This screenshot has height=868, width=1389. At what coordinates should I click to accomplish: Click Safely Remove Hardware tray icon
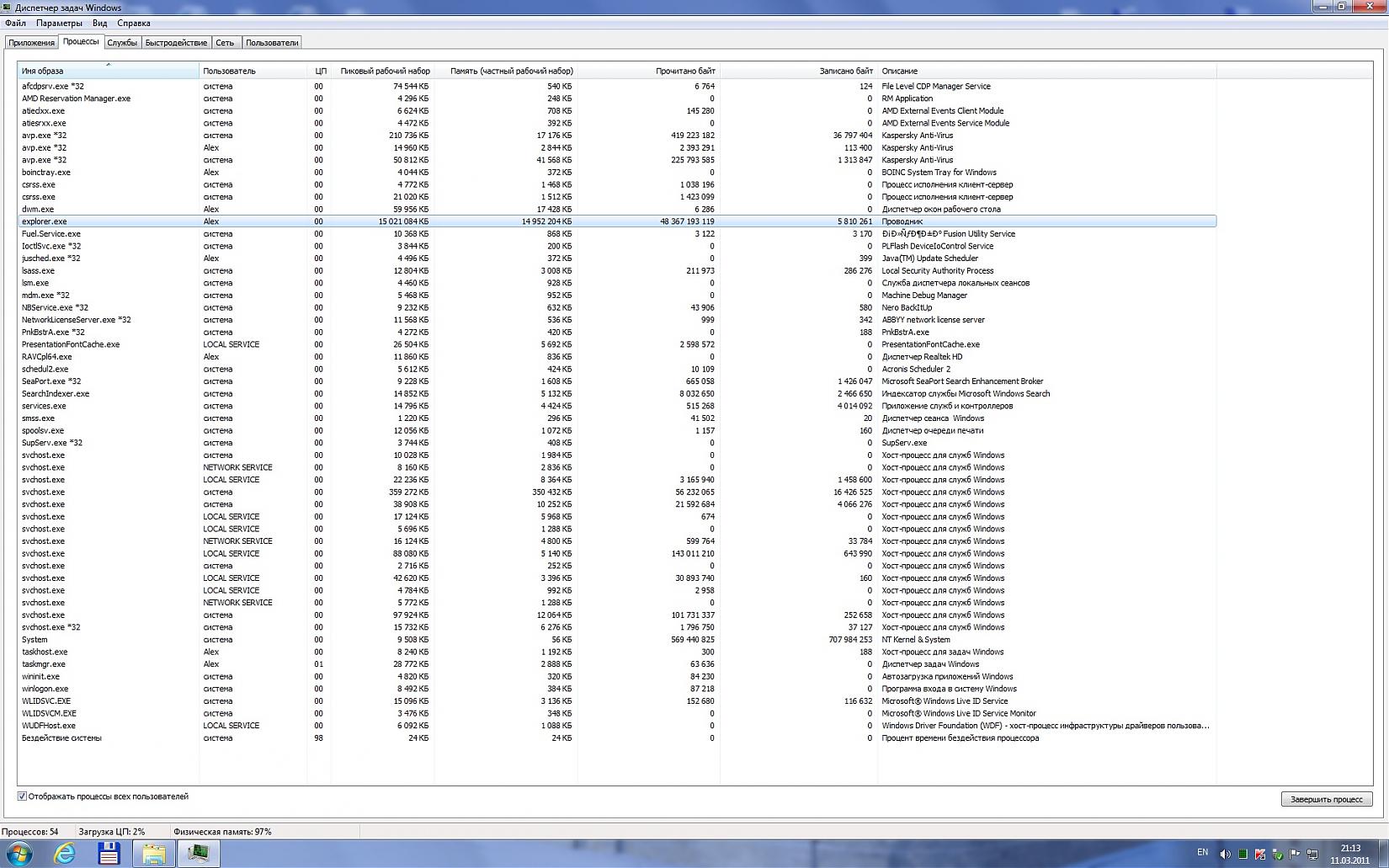point(1278,854)
